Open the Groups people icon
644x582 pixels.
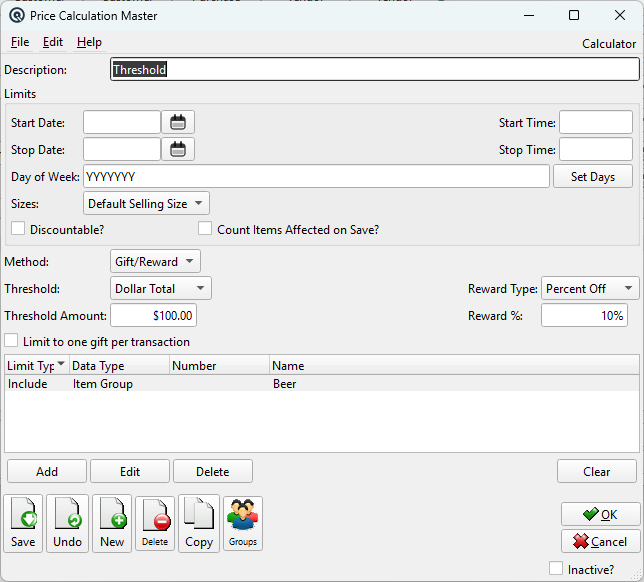pos(243,523)
